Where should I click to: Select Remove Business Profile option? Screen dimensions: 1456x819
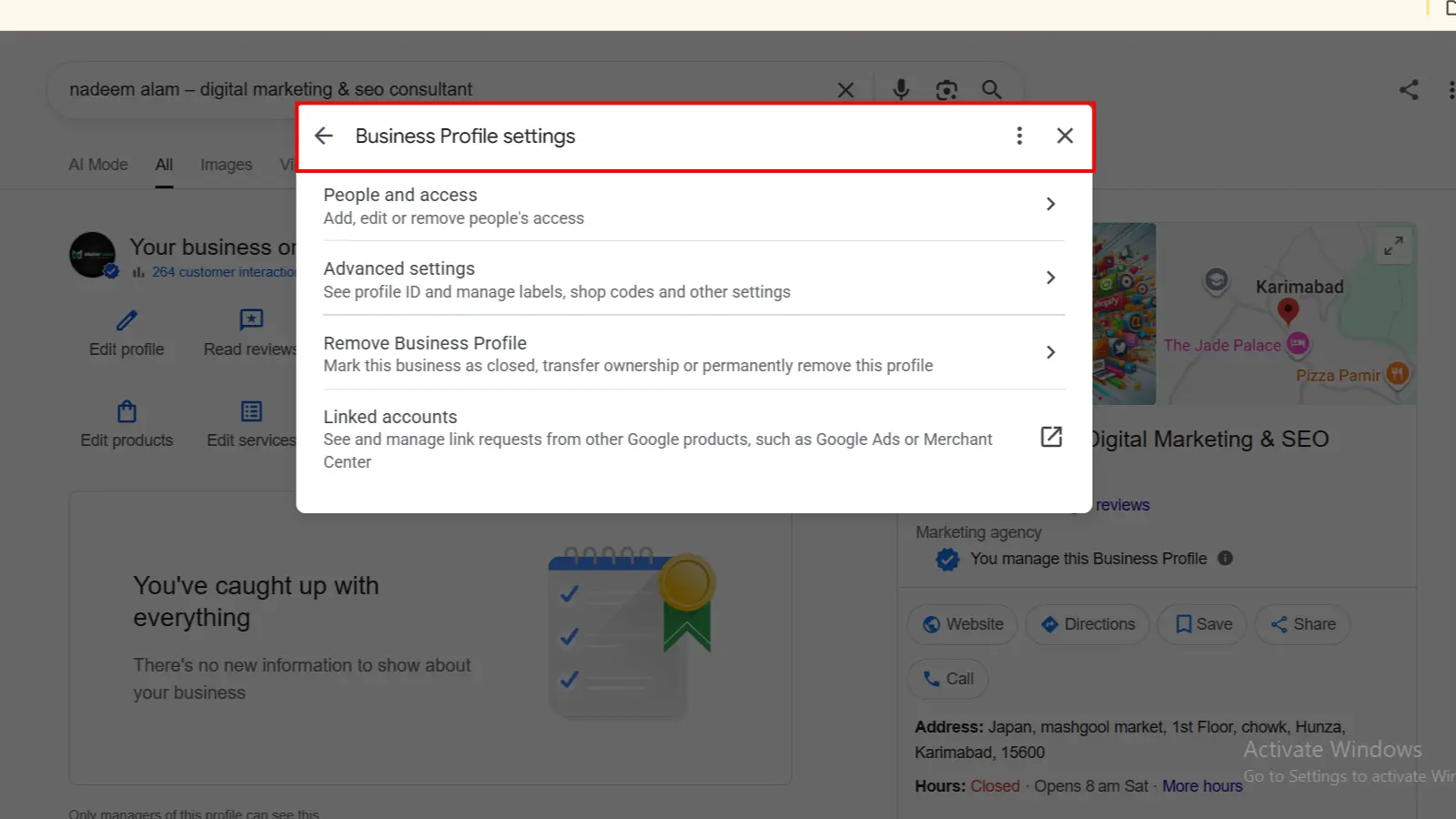click(694, 353)
